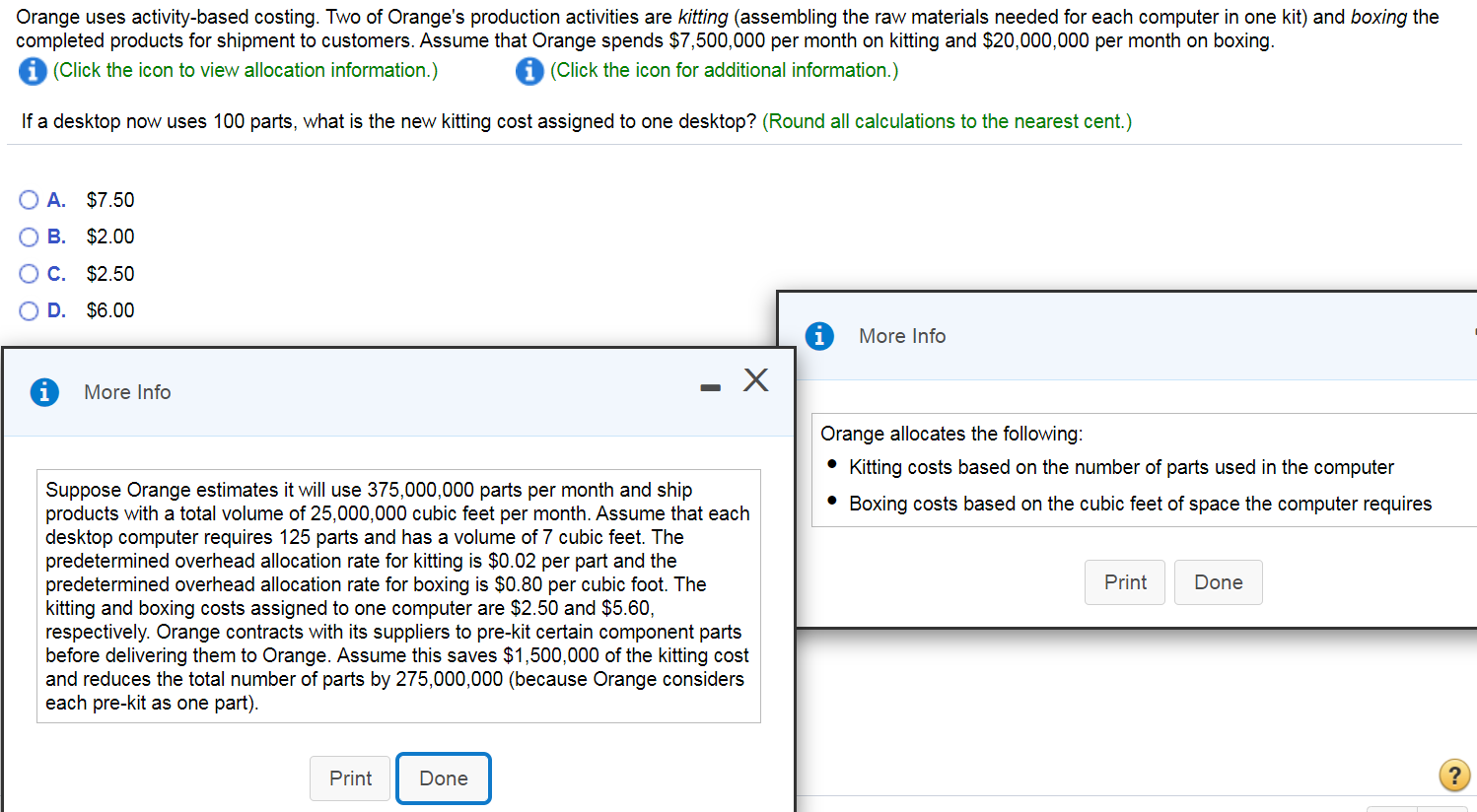Click Print on the front More Info dialog
This screenshot has width=1477, height=812.
[350, 778]
